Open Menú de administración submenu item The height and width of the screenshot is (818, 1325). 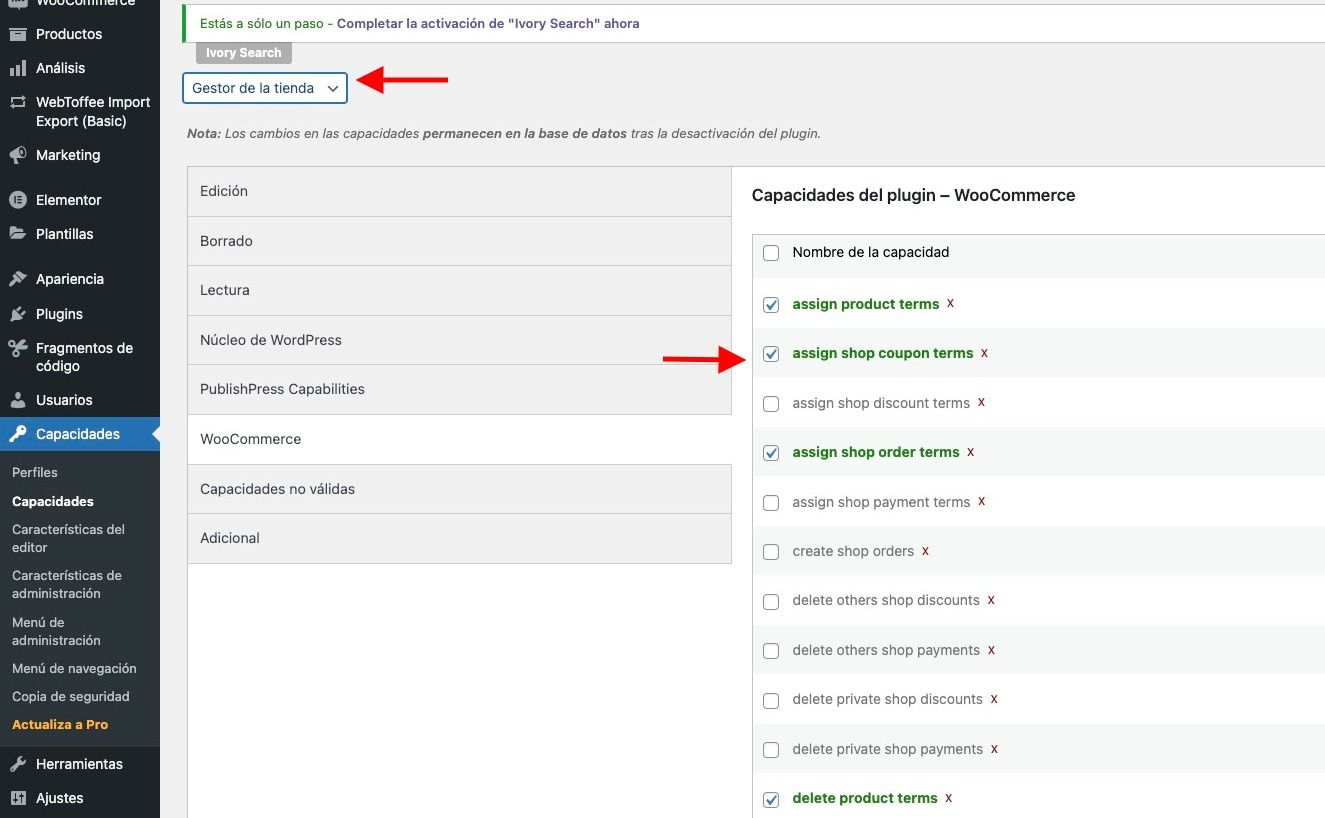click(56, 631)
